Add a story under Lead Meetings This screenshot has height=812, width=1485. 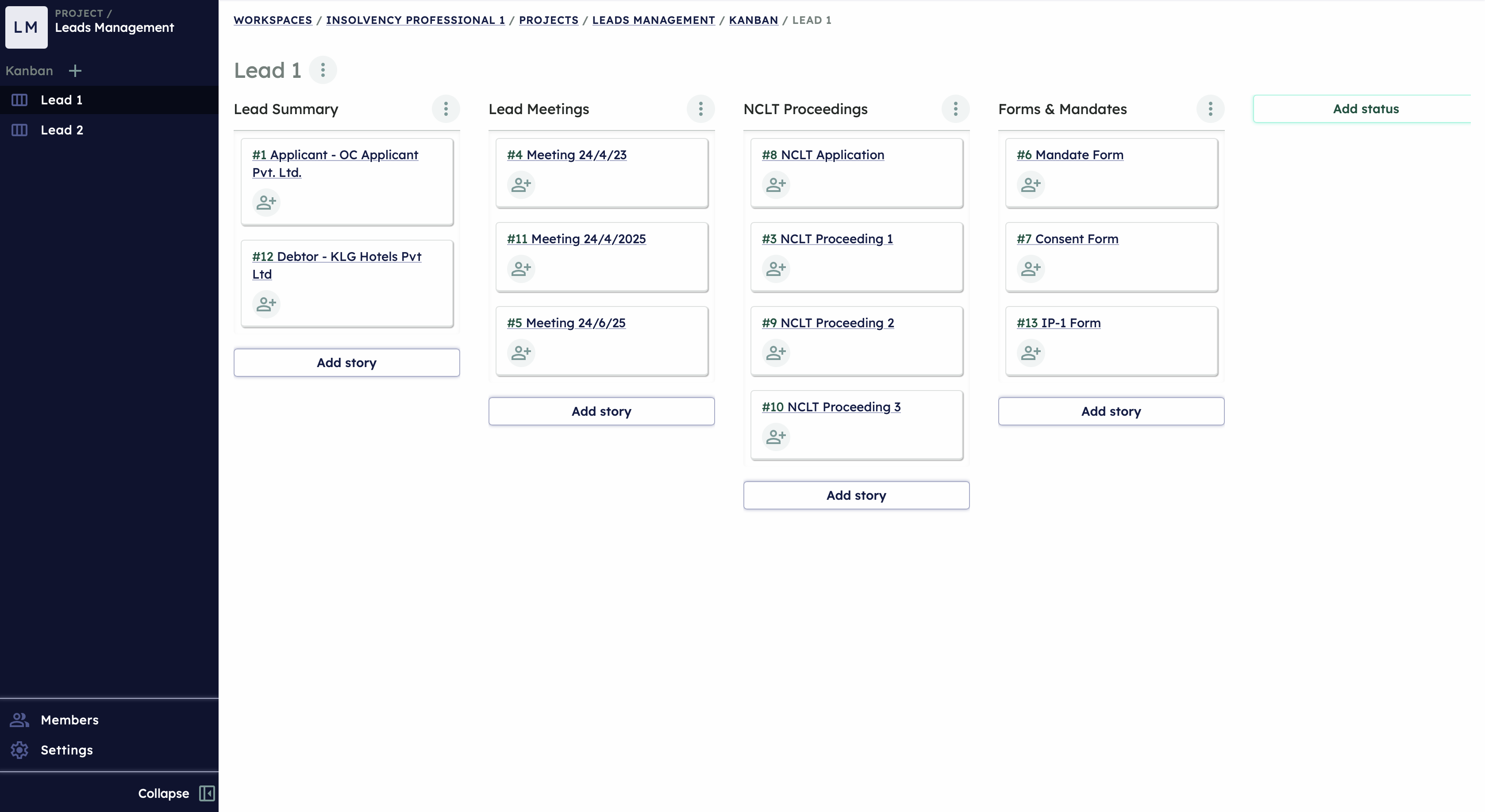(601, 411)
